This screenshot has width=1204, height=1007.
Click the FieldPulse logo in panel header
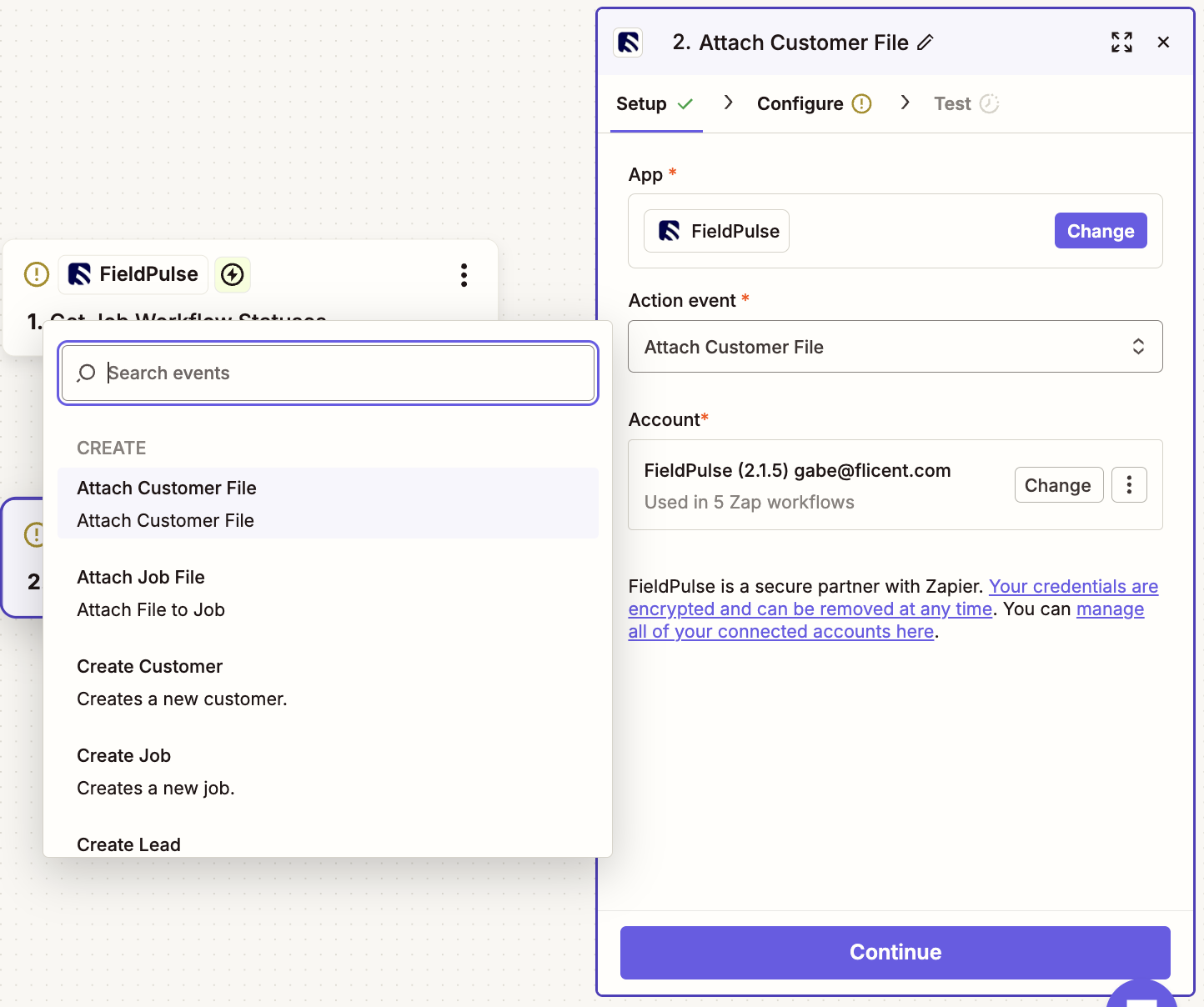[628, 43]
